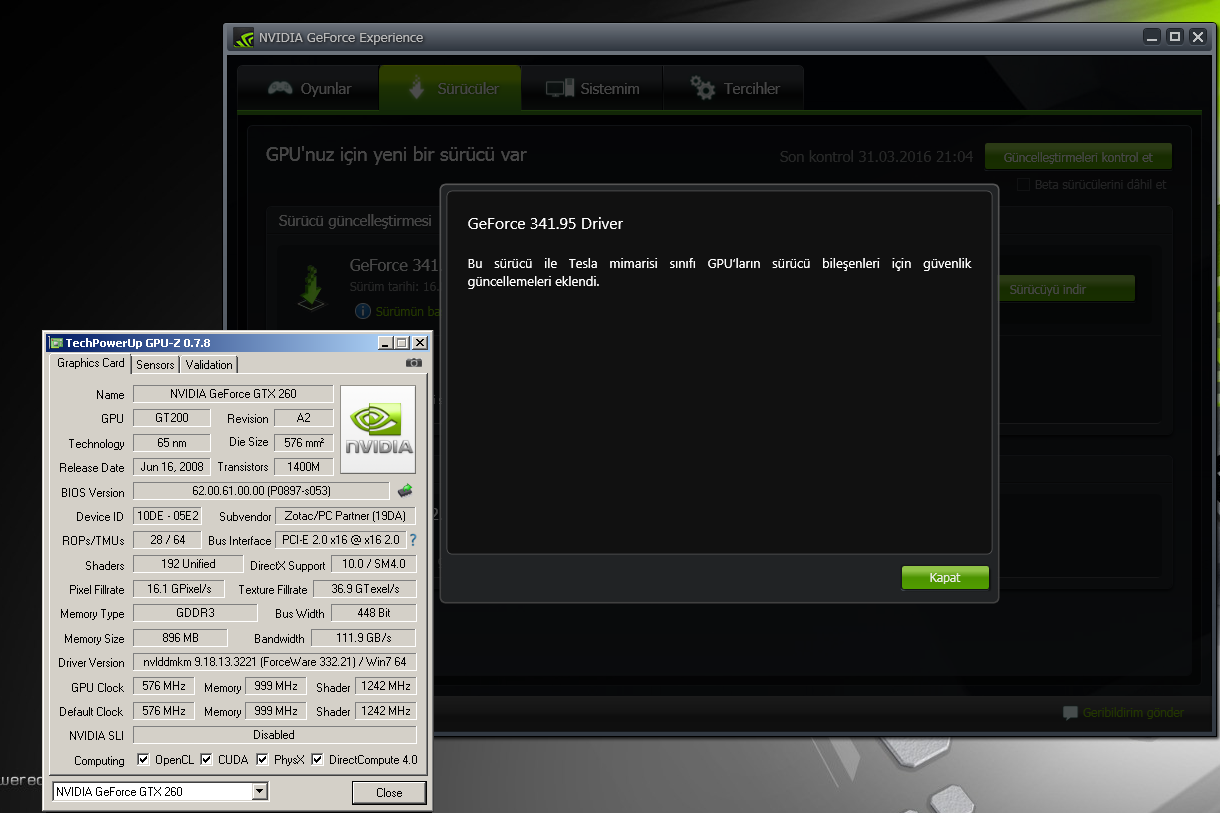Image resolution: width=1220 pixels, height=813 pixels.
Task: Click the 896 MB memory size value
Action: [x=180, y=638]
